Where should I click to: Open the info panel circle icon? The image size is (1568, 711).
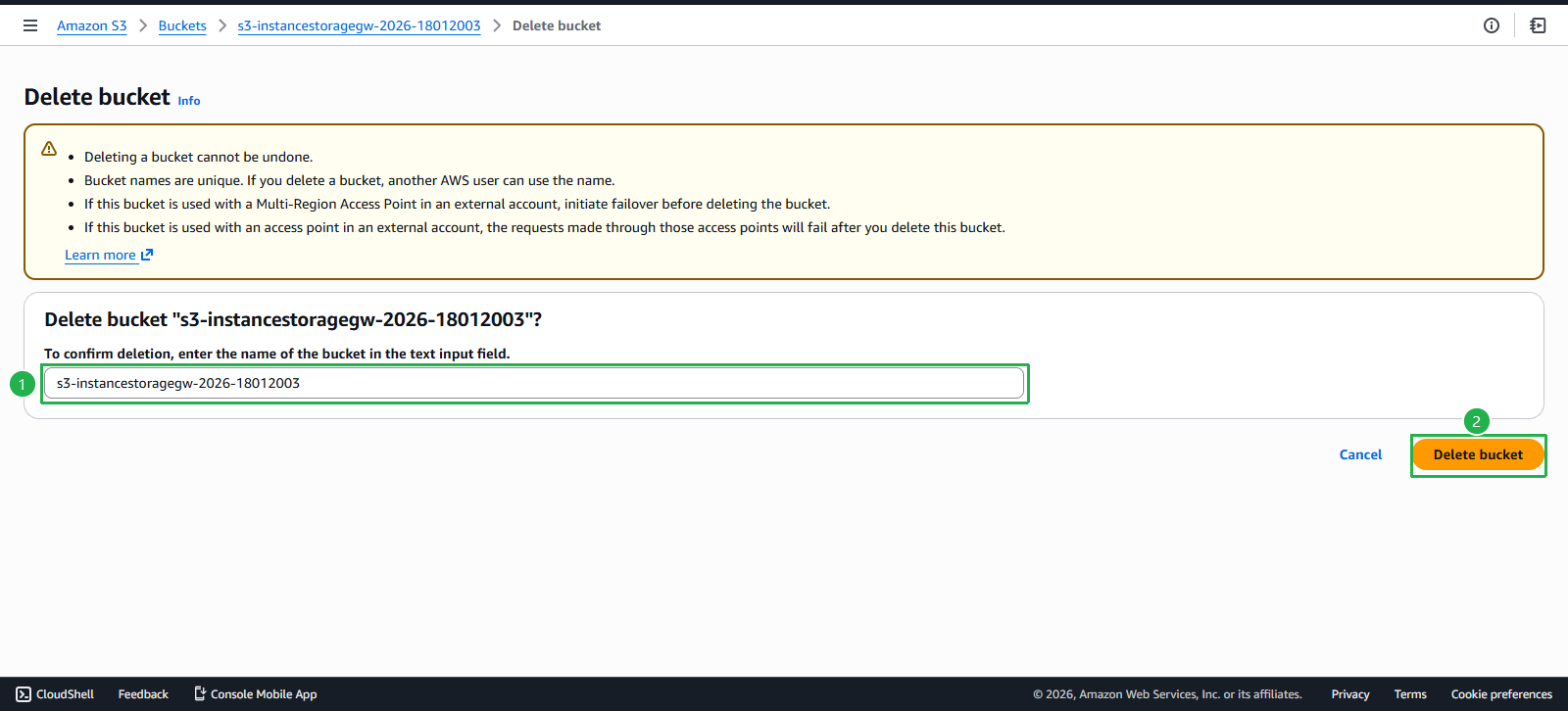point(1492,25)
